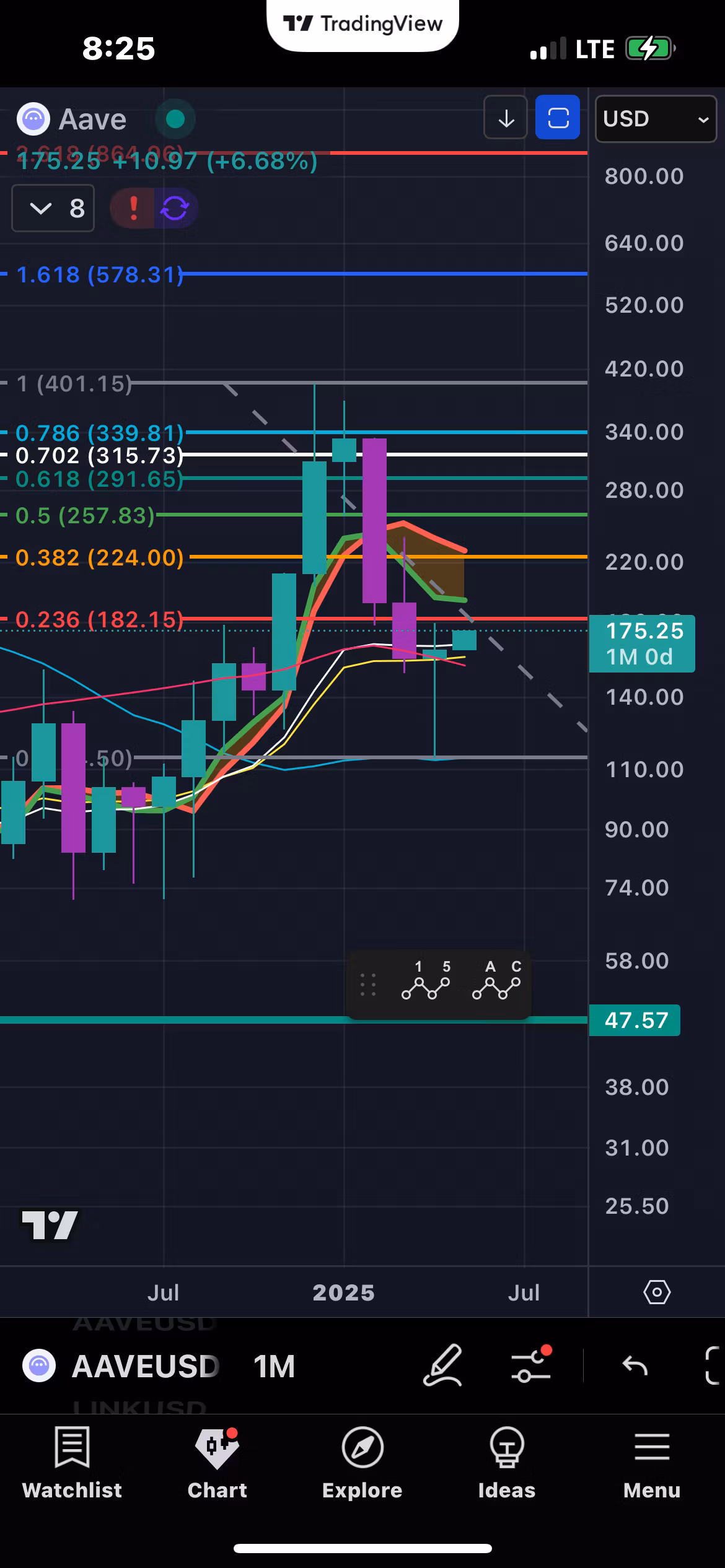
Task: Grab the drawing toolbar drag handle
Action: point(368,984)
